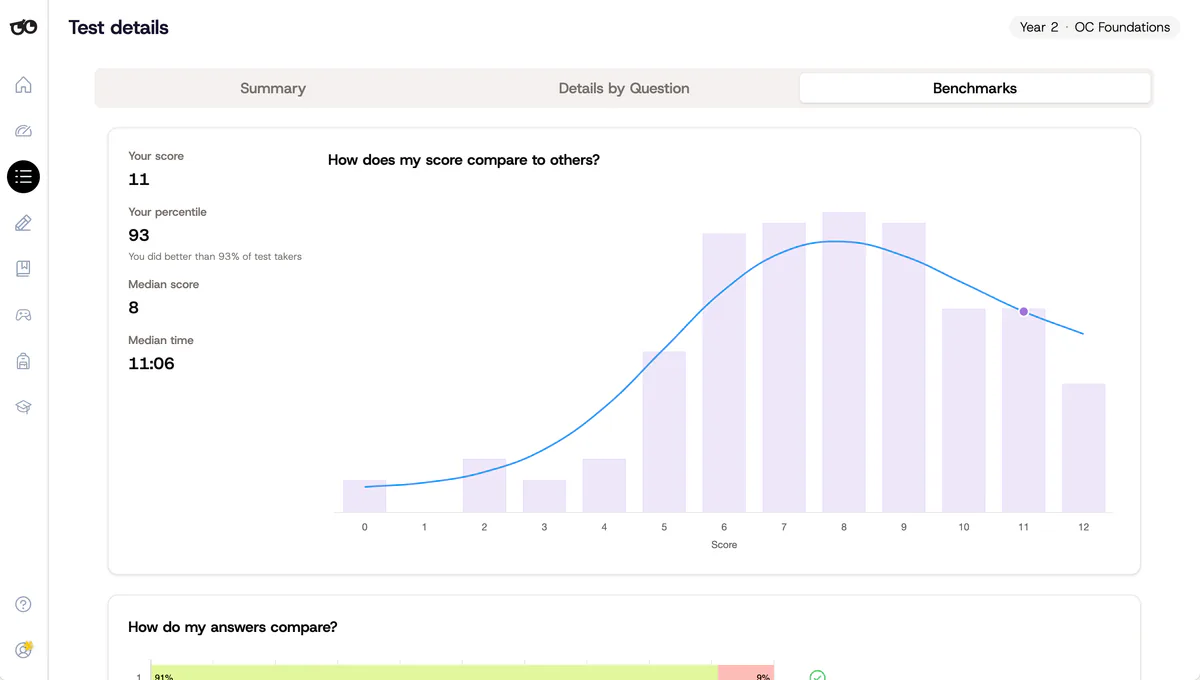Image resolution: width=1200 pixels, height=680 pixels.
Task: Switch to the Summary tab
Action: point(273,88)
